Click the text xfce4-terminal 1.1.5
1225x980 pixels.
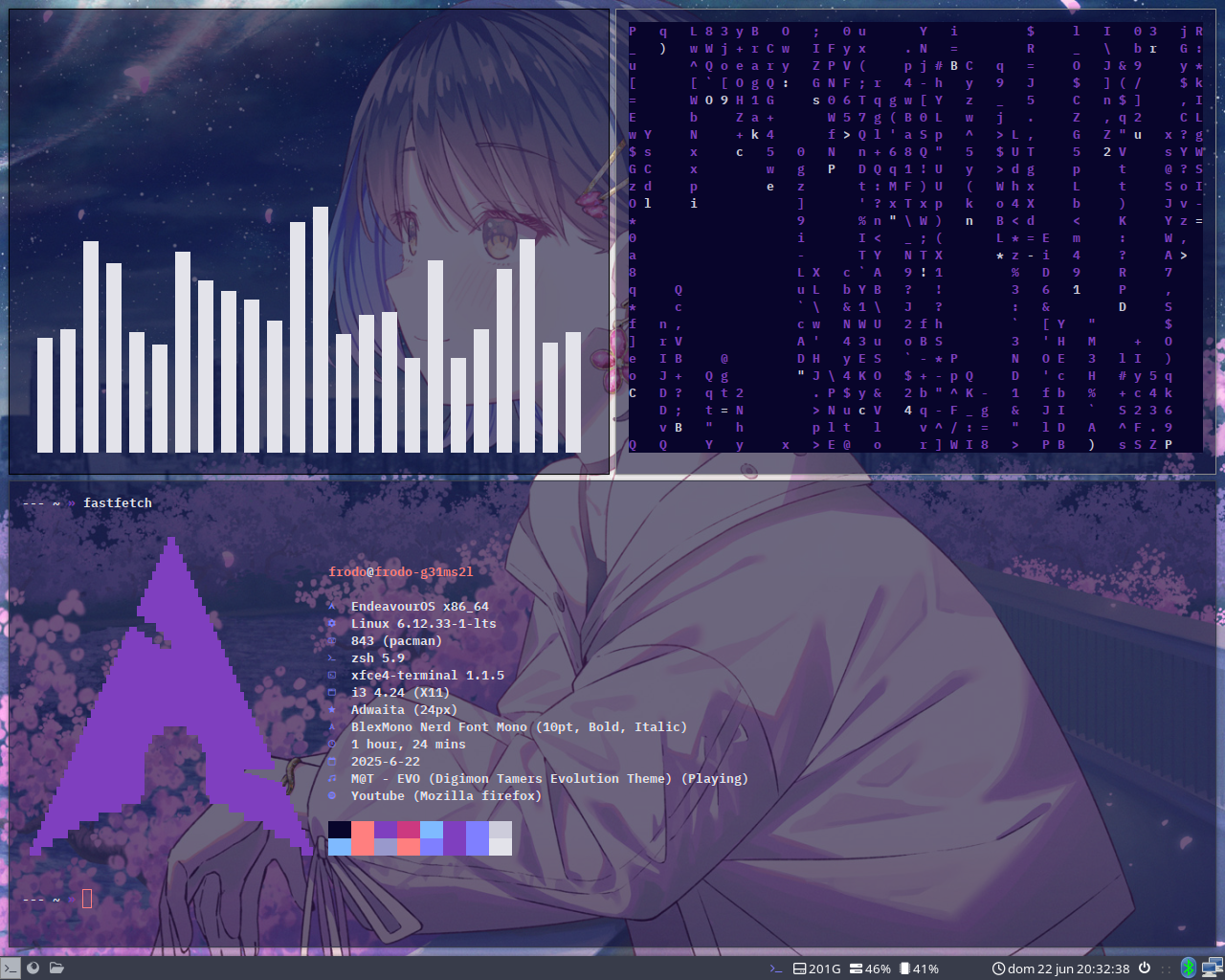(428, 676)
